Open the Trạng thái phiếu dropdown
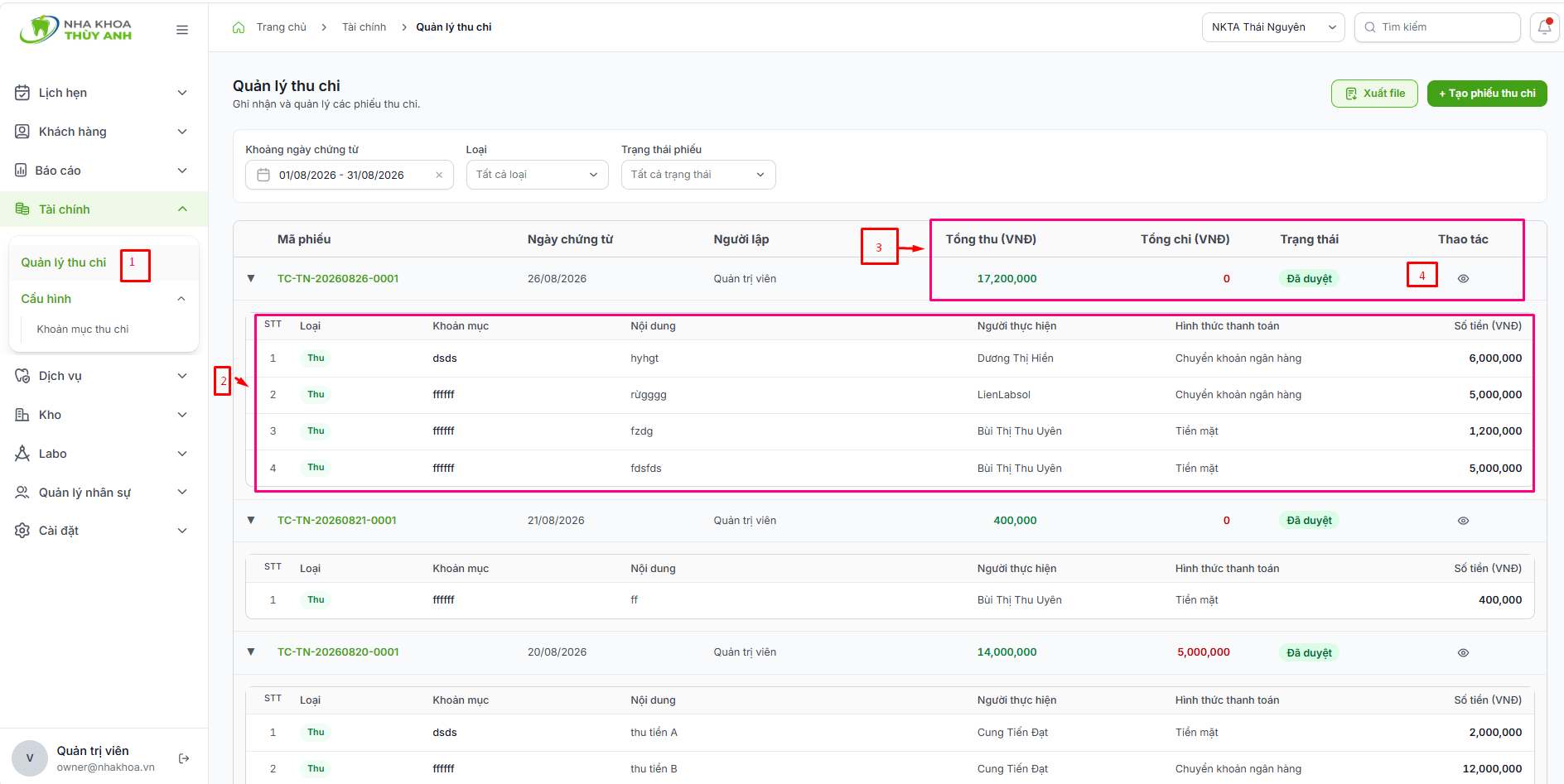1564x784 pixels. pyautogui.click(x=698, y=175)
